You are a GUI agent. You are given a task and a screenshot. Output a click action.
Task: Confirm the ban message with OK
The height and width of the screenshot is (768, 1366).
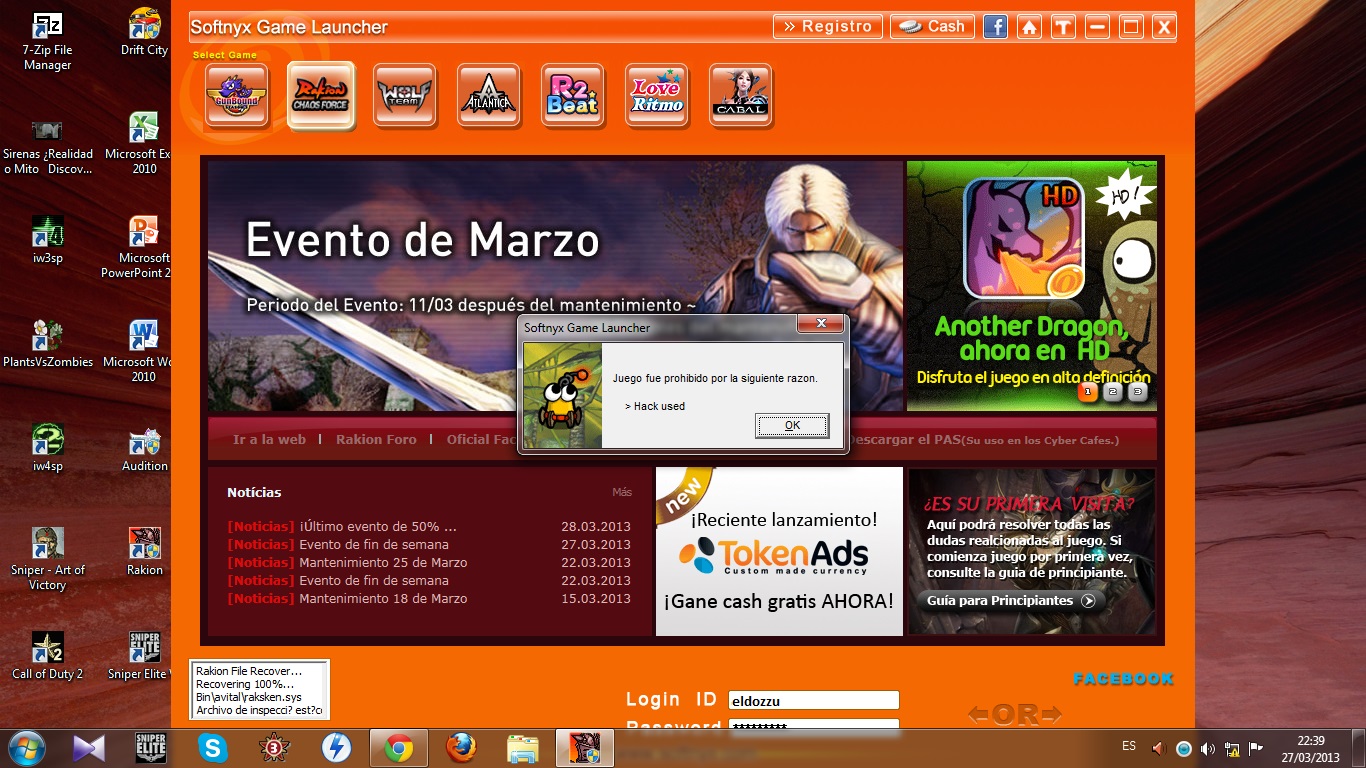(x=792, y=425)
